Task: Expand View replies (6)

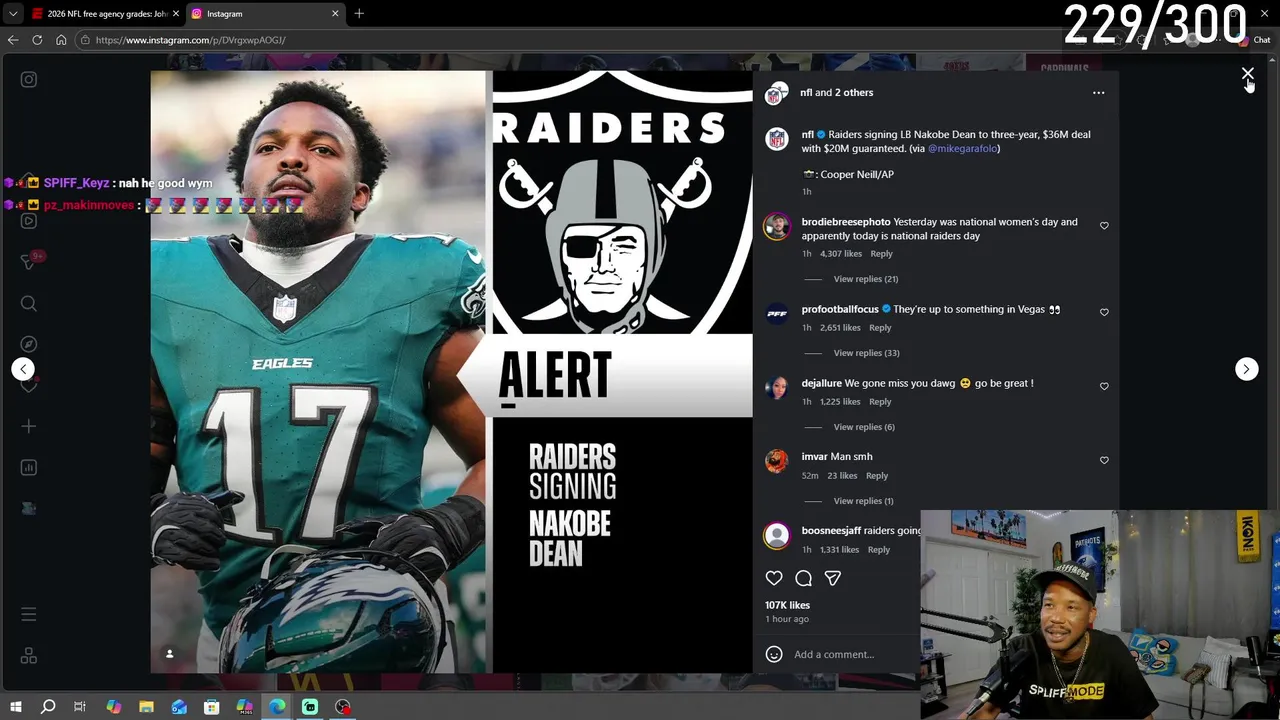Action: click(864, 427)
